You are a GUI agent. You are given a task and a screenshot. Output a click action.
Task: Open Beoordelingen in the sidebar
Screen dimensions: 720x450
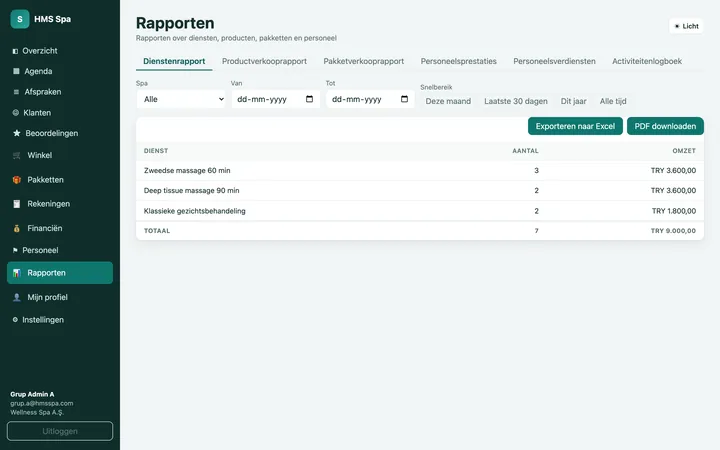(60, 133)
